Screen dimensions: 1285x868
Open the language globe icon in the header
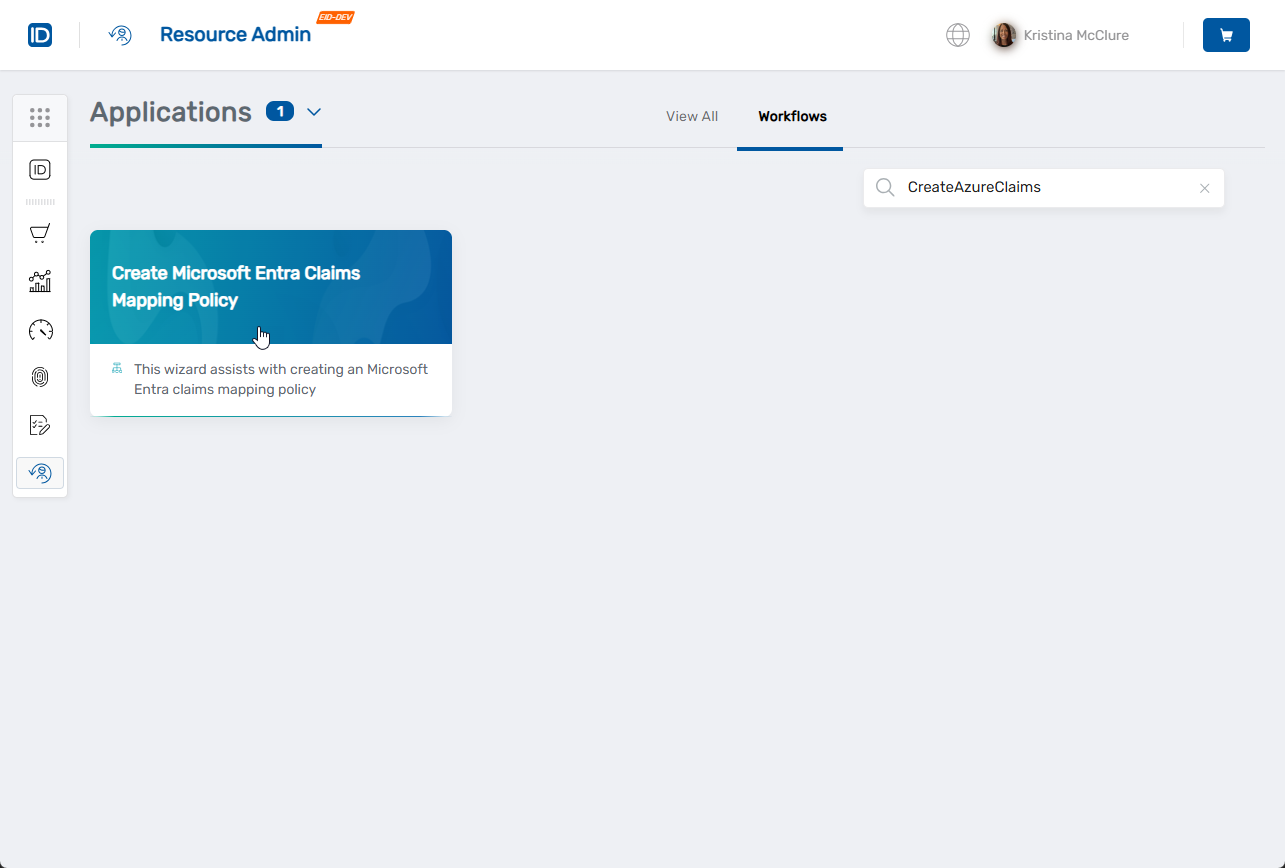(x=957, y=35)
